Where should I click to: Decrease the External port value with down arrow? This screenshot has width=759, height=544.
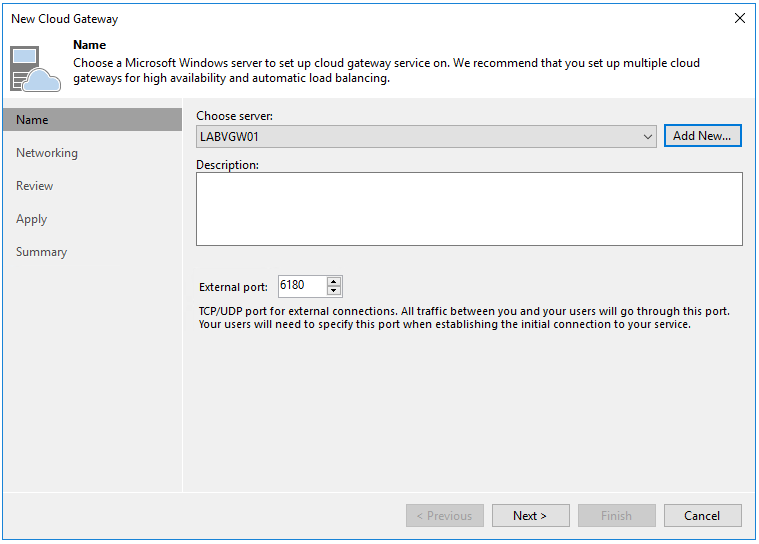pos(334,291)
